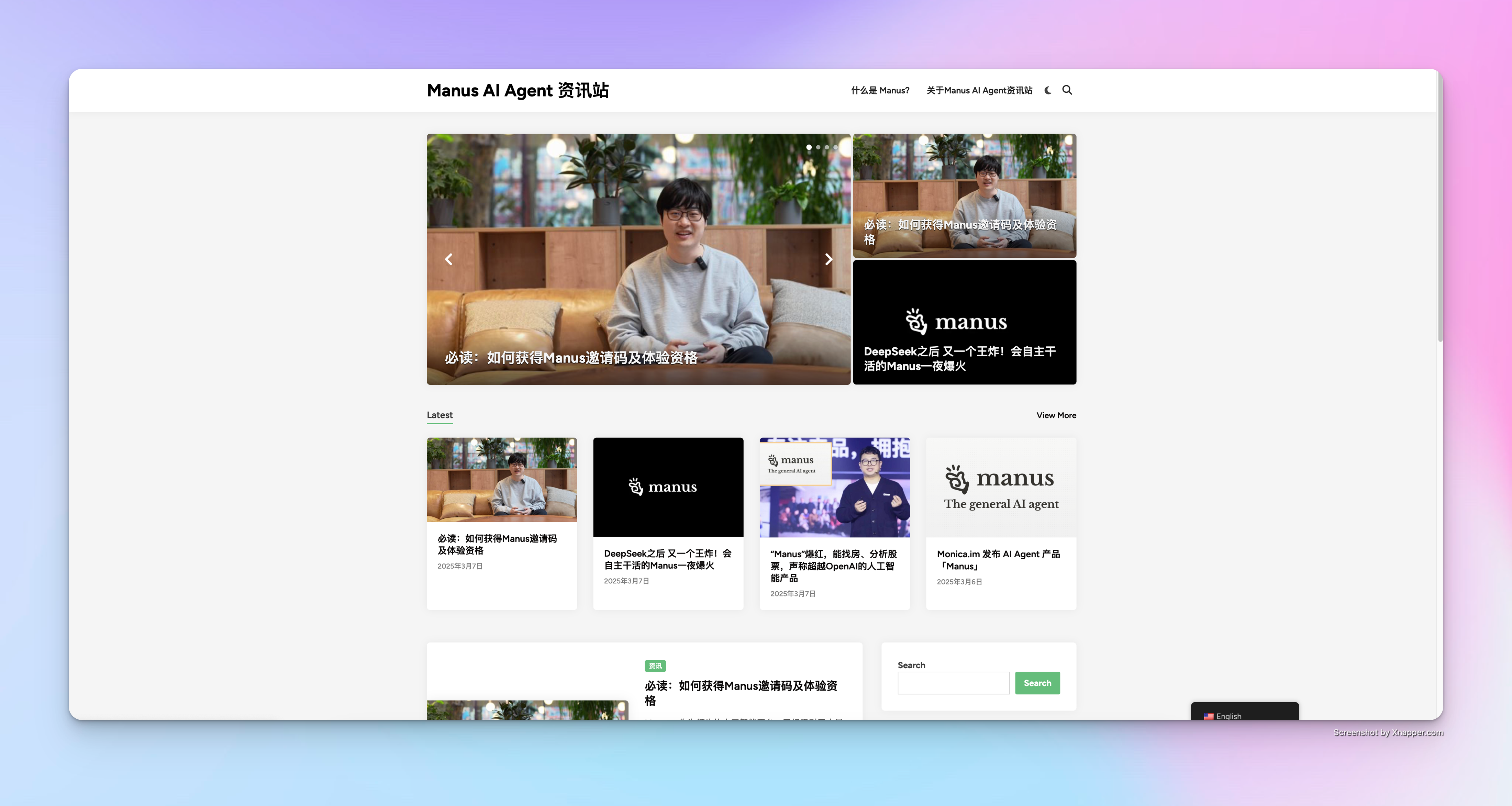
Task: Toggle dark mode with the moon icon
Action: click(1048, 90)
